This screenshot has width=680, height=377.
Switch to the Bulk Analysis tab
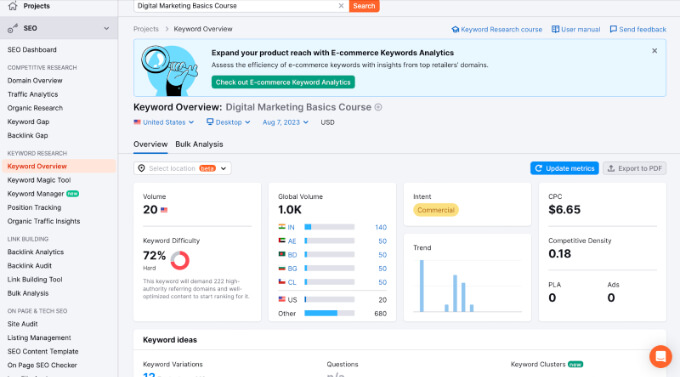tap(199, 144)
